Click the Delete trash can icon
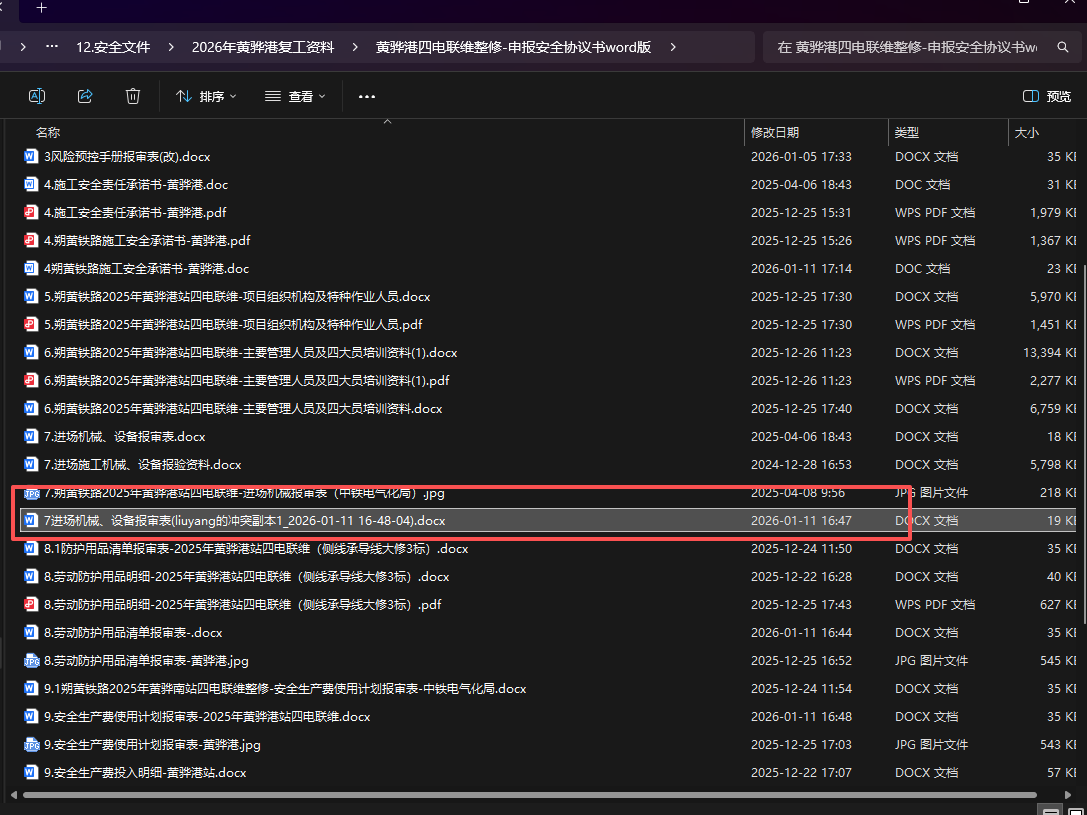Viewport: 1087px width, 815px height. [x=133, y=96]
